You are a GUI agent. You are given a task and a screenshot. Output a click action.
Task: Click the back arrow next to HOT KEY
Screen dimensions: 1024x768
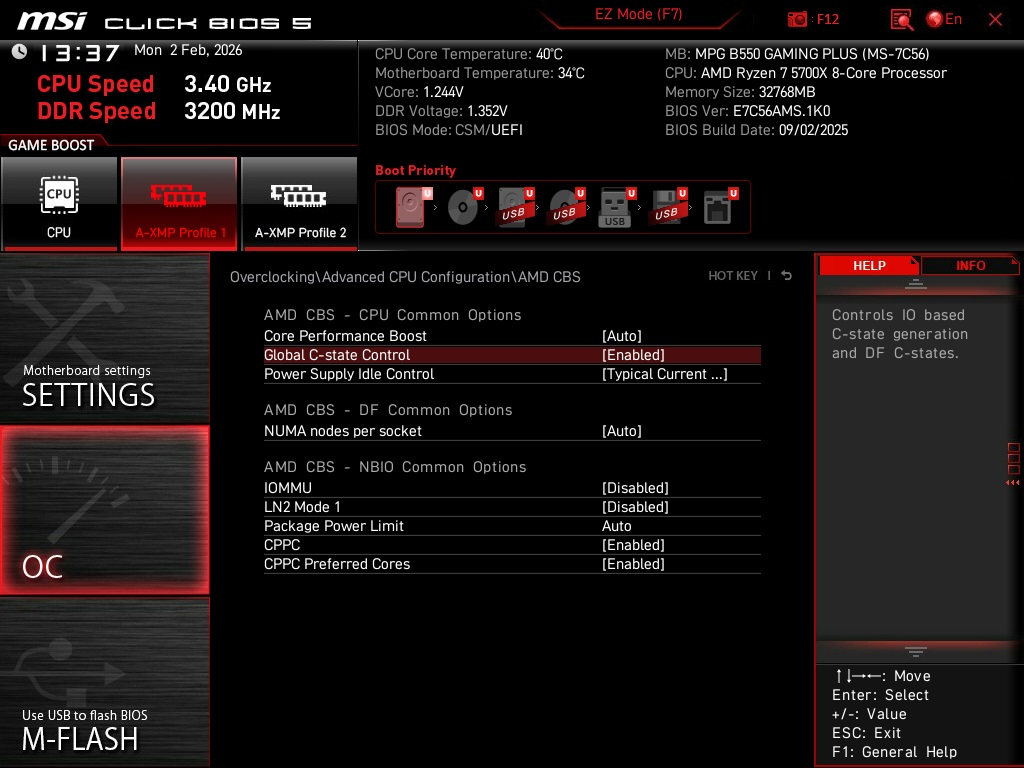tap(786, 276)
